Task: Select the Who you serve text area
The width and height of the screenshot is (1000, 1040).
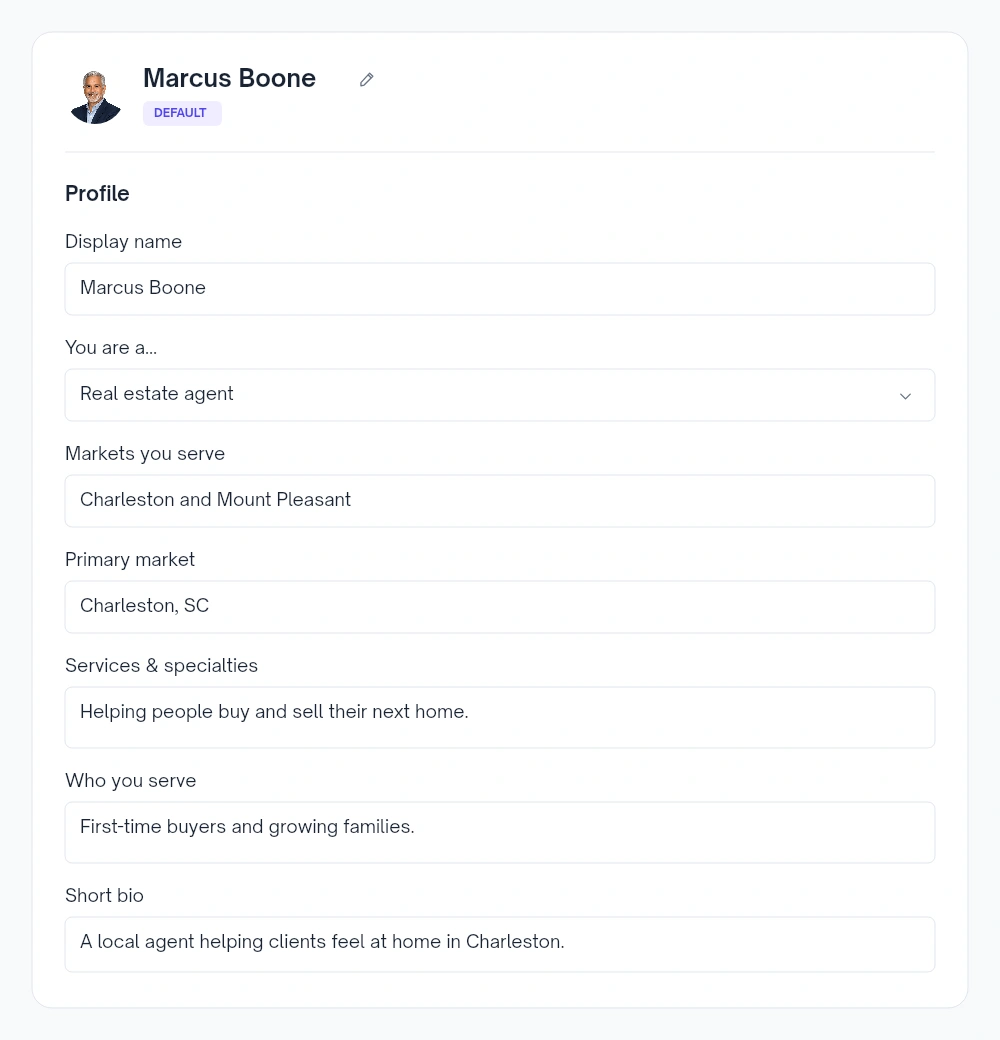Action: pos(500,832)
